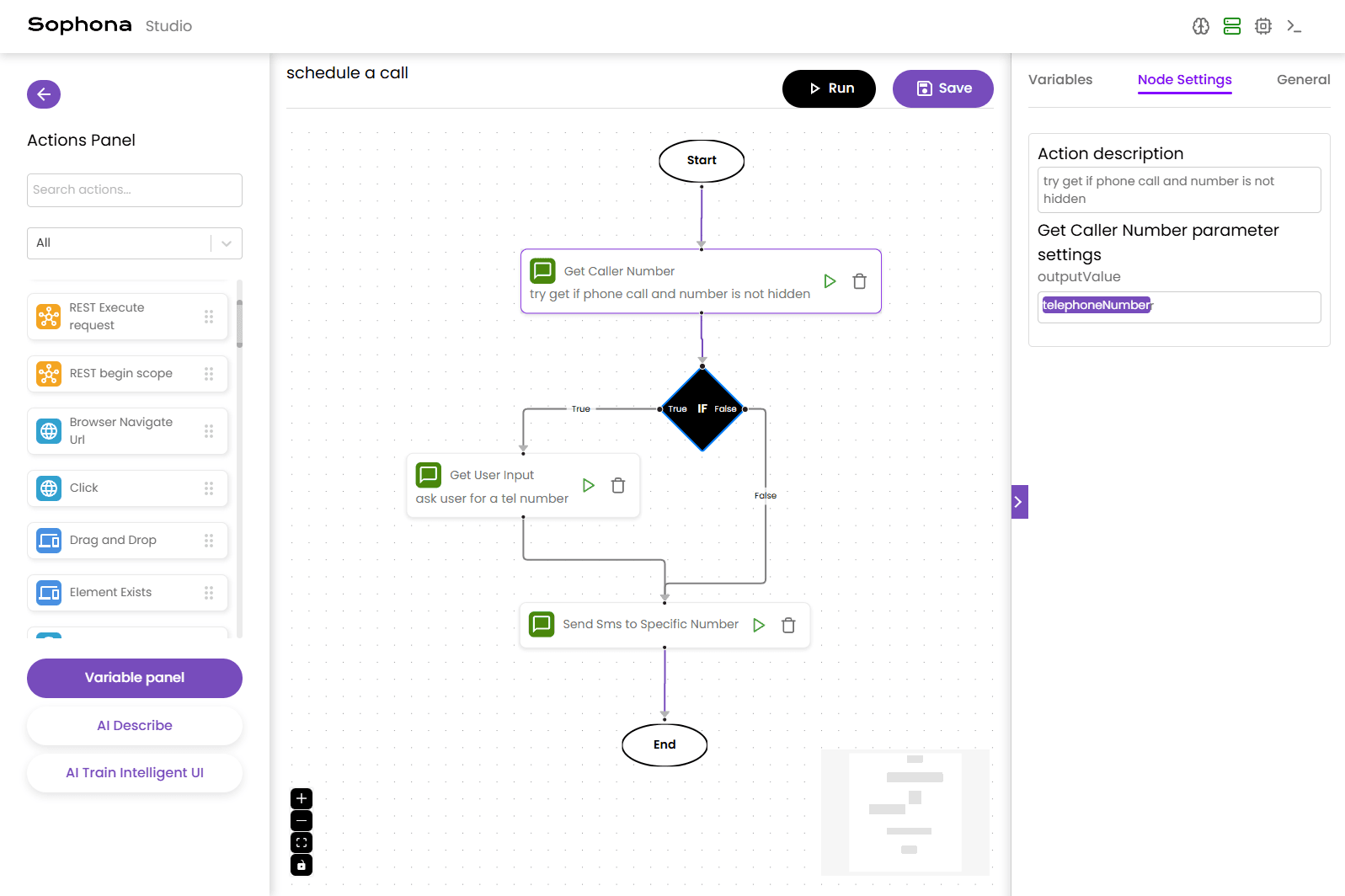1345x896 pixels.
Task: Delete the Send Sms to Specific Number node
Action: 788,625
